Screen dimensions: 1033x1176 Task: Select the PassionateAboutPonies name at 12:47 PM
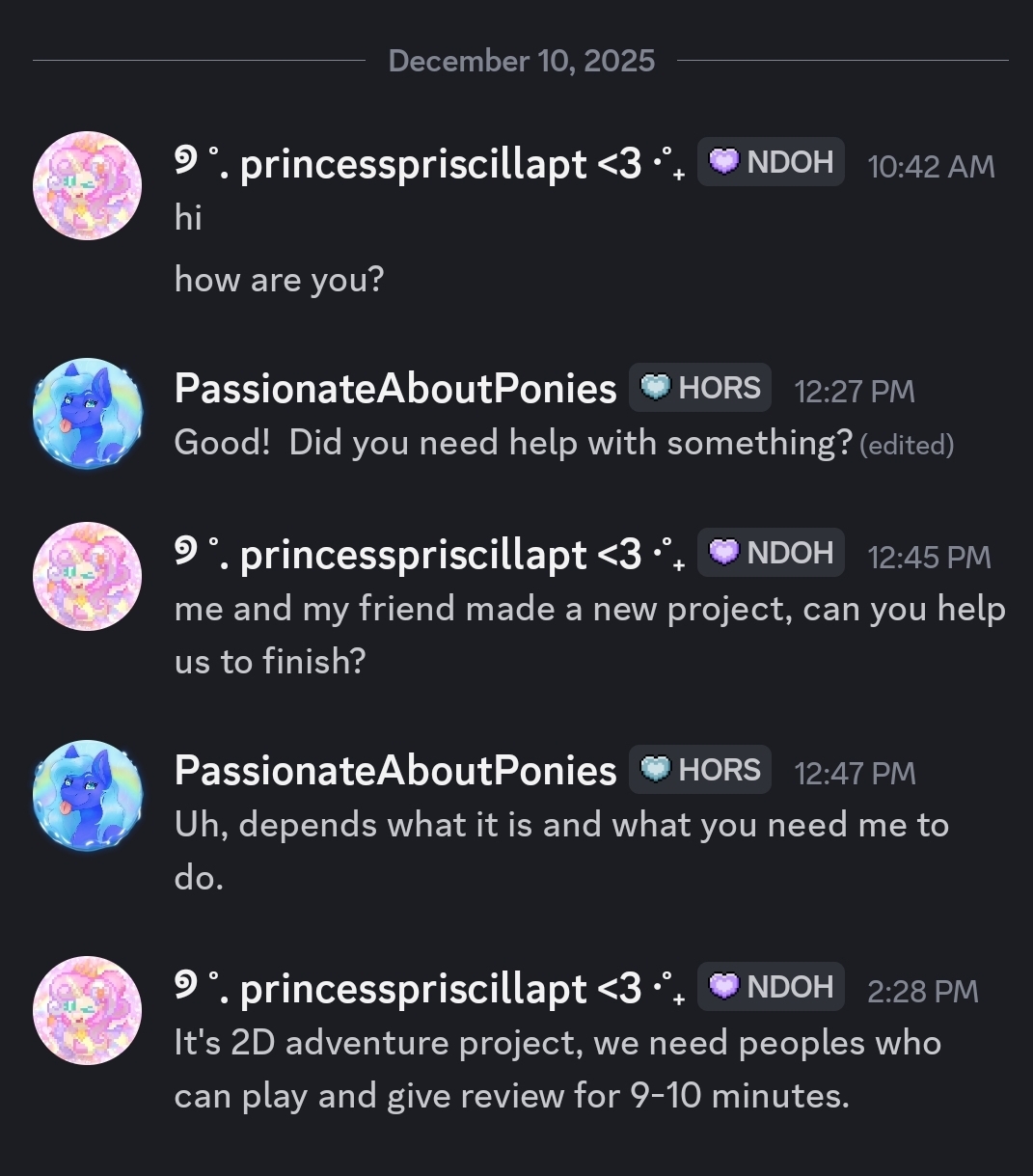[x=395, y=771]
